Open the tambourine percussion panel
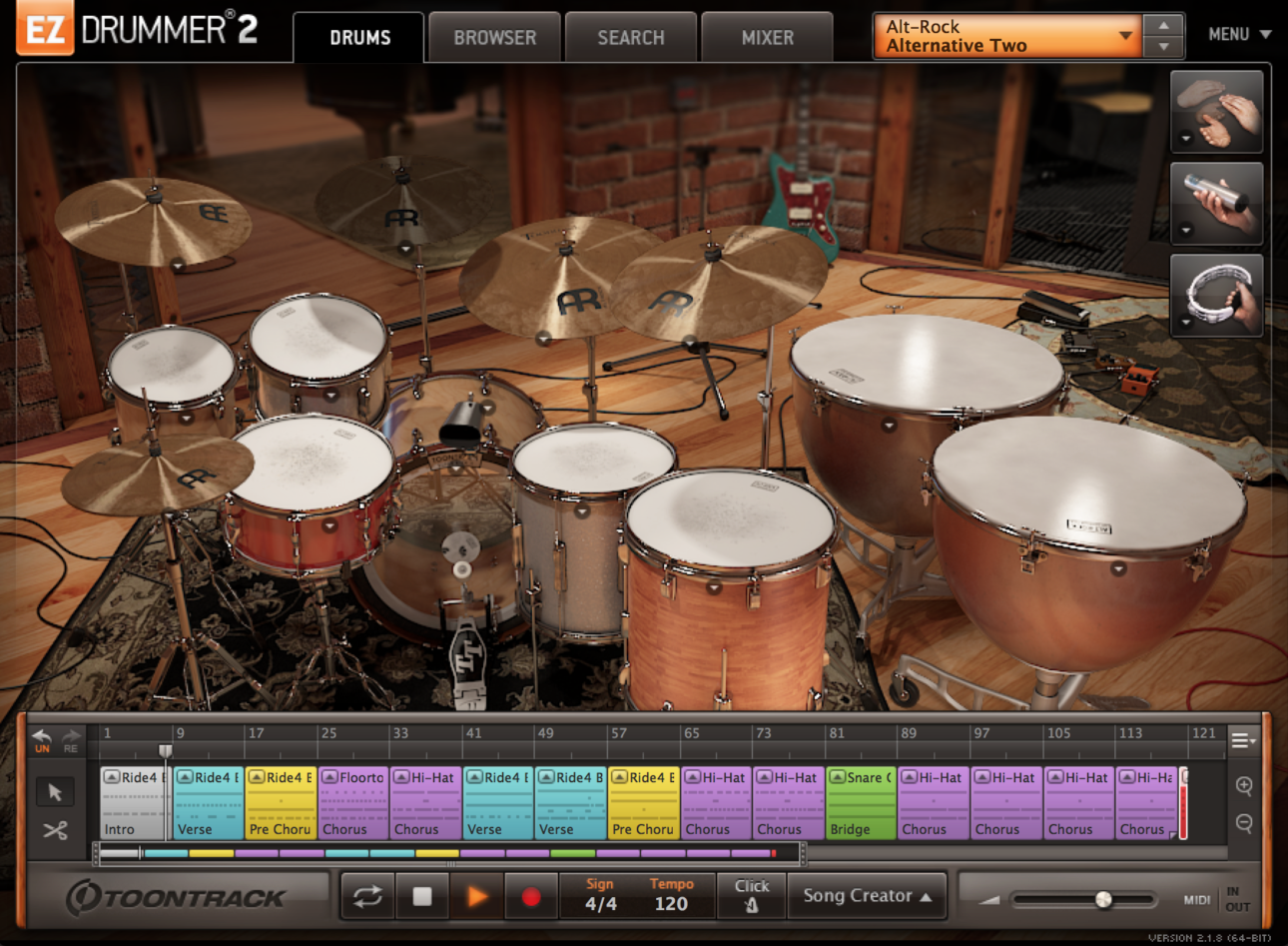 tap(1216, 295)
